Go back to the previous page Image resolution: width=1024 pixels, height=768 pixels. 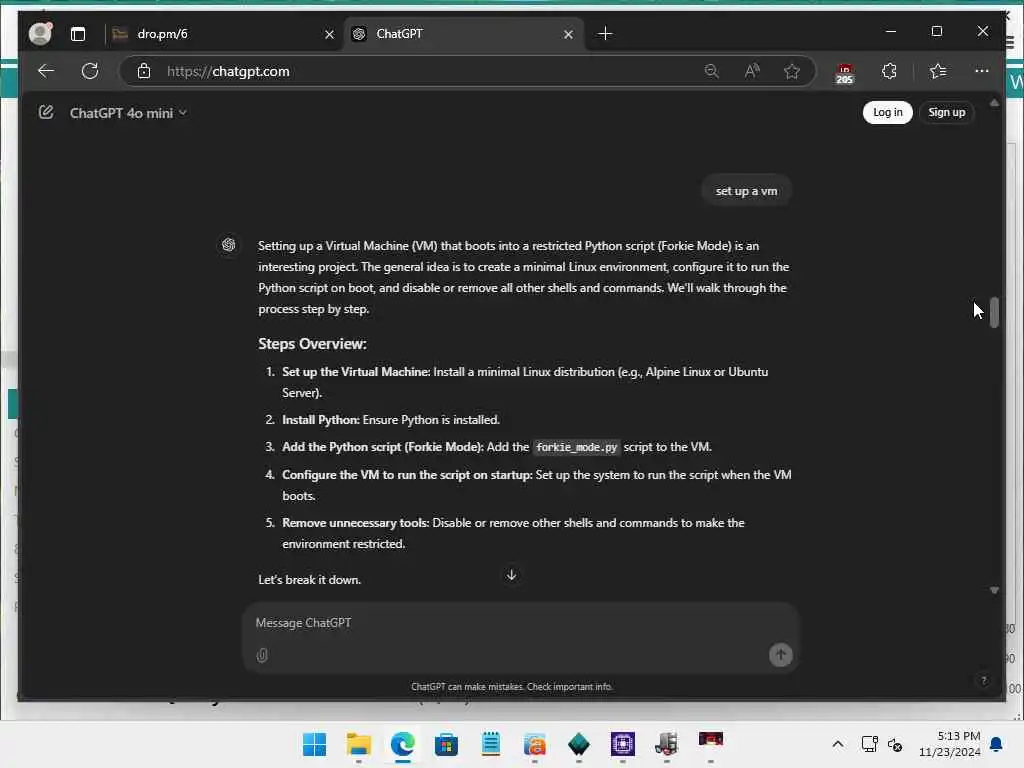click(46, 71)
